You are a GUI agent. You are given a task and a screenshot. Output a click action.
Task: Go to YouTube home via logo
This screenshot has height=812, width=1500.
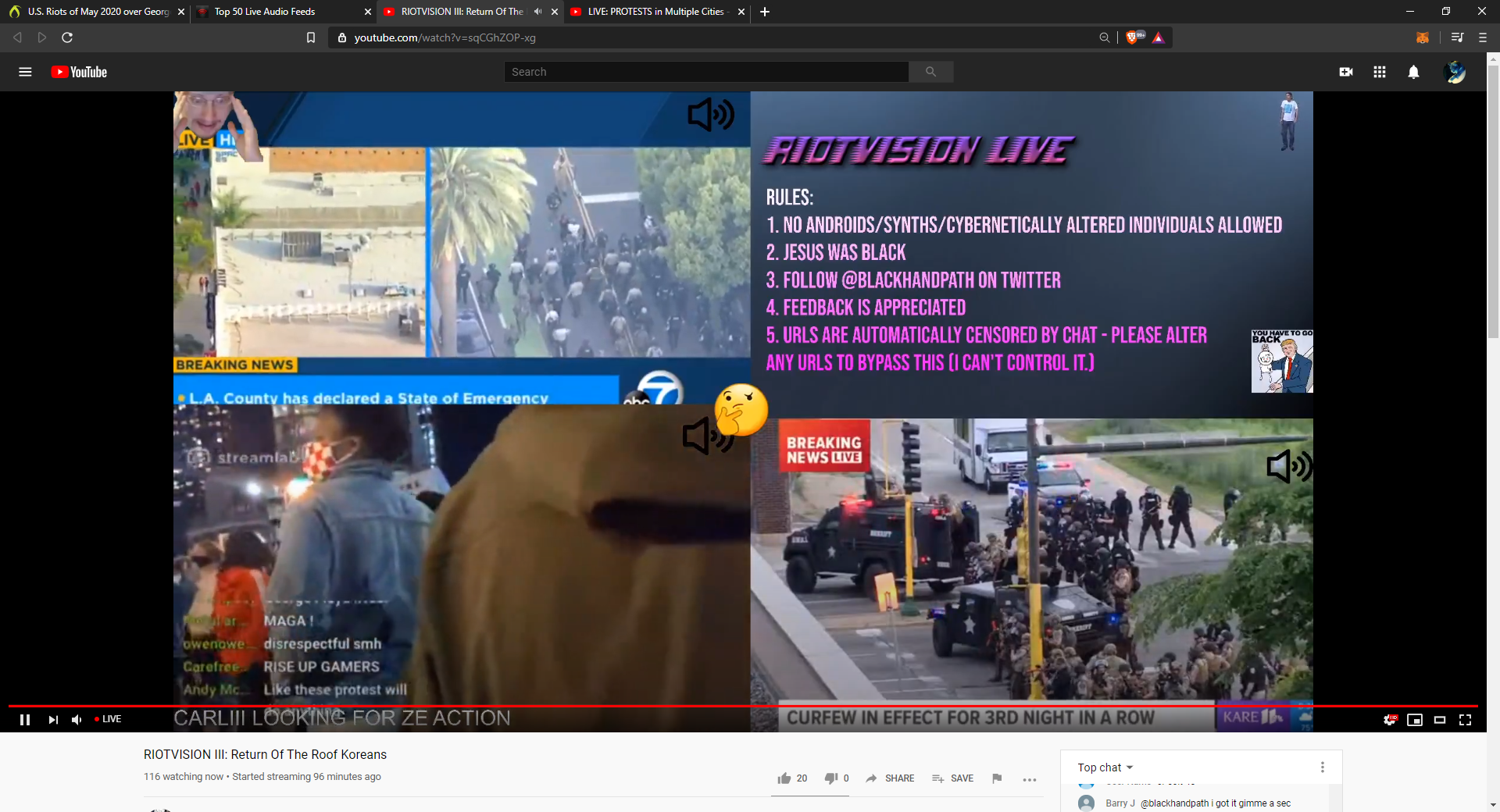coord(79,72)
